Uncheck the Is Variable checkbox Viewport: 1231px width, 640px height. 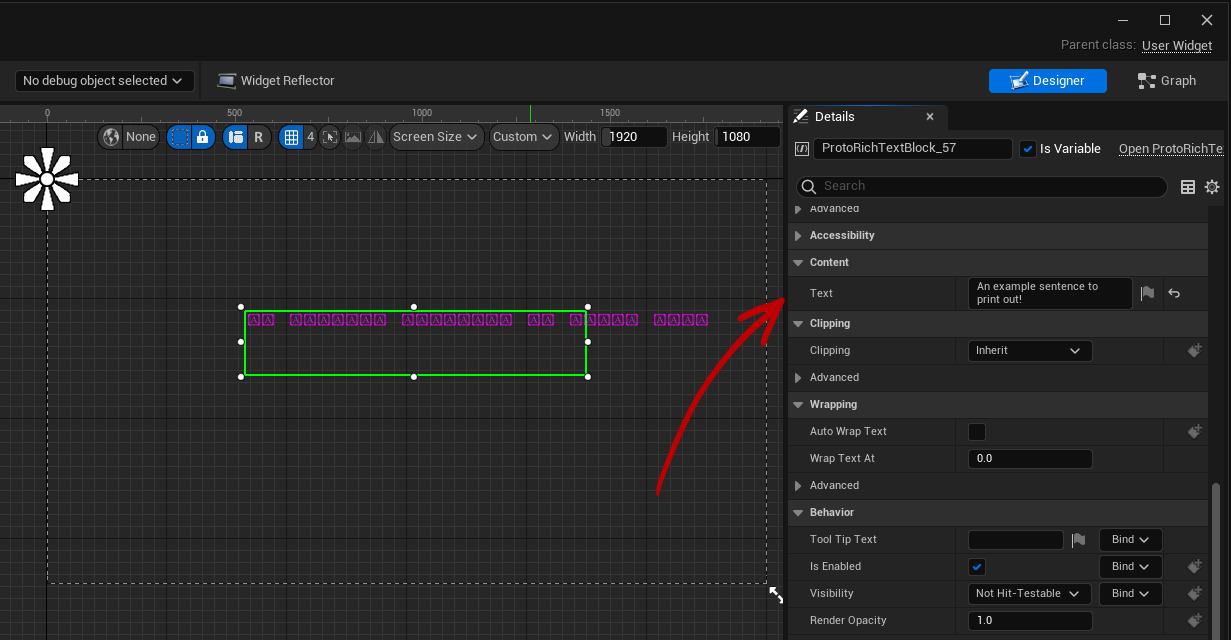click(x=1028, y=149)
